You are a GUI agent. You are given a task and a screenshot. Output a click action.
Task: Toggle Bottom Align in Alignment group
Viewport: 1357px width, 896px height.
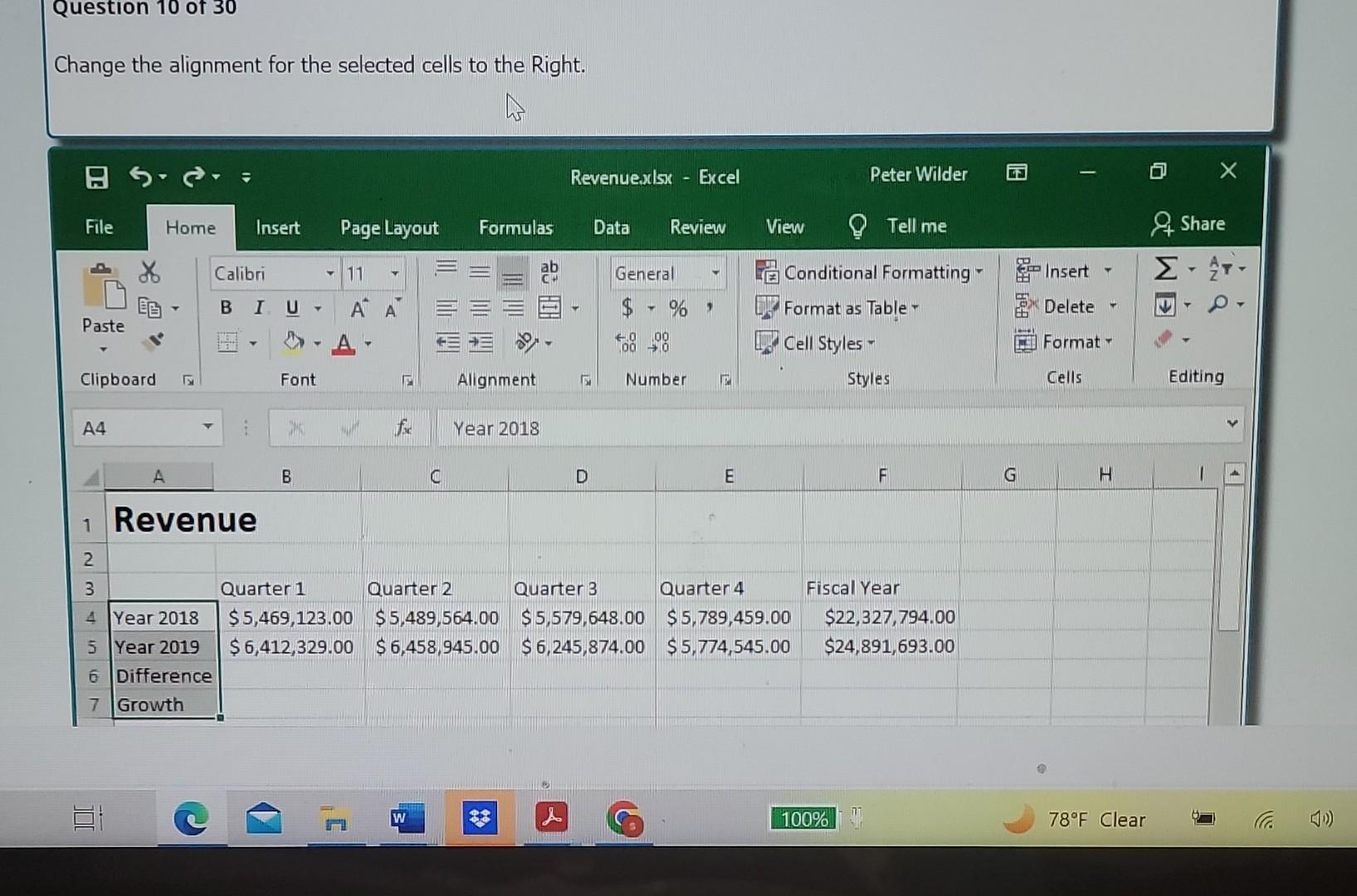pos(514,275)
